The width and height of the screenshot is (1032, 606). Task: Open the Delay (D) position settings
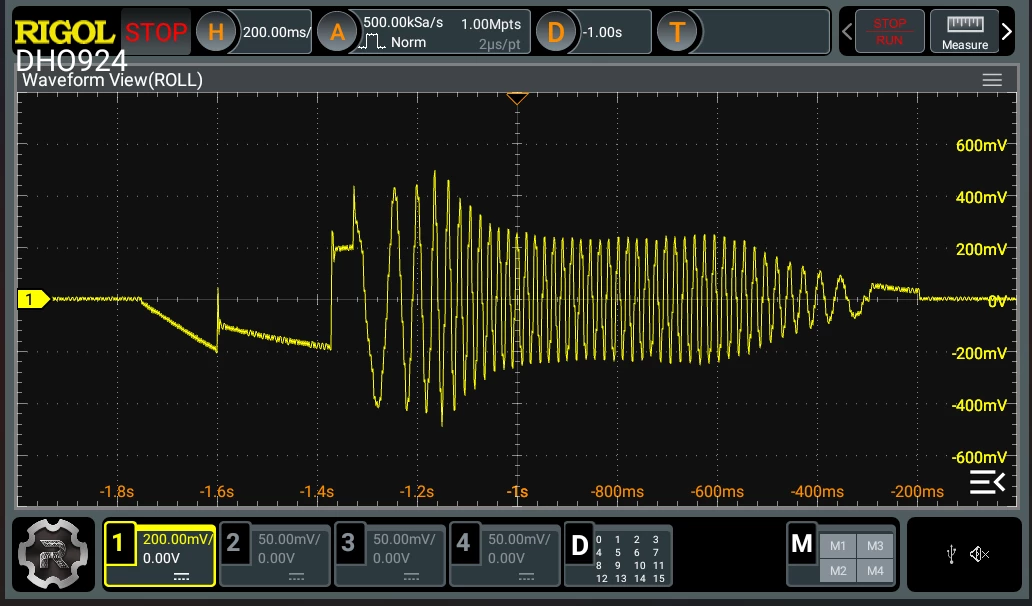pos(555,32)
